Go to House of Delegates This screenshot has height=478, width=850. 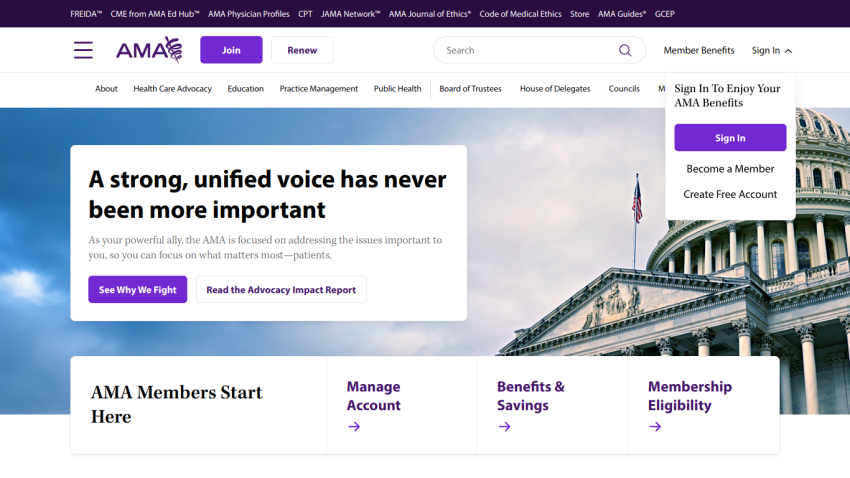click(555, 89)
